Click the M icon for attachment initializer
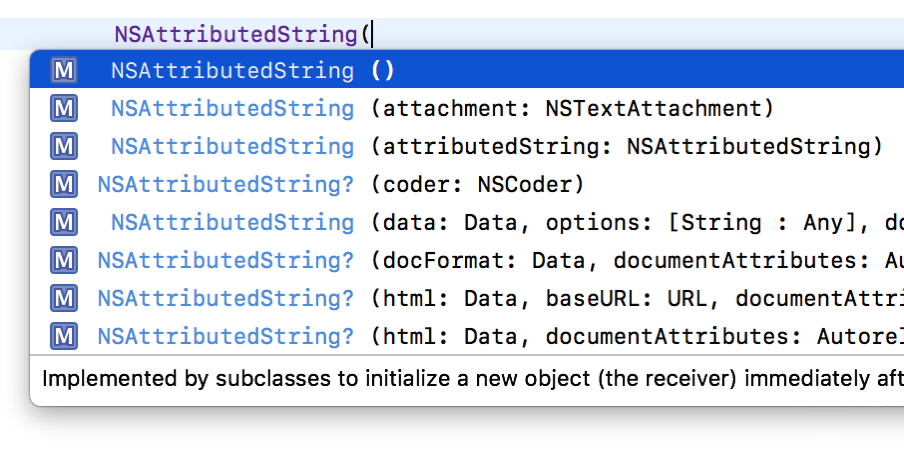The height and width of the screenshot is (450, 904). pyautogui.click(x=63, y=108)
